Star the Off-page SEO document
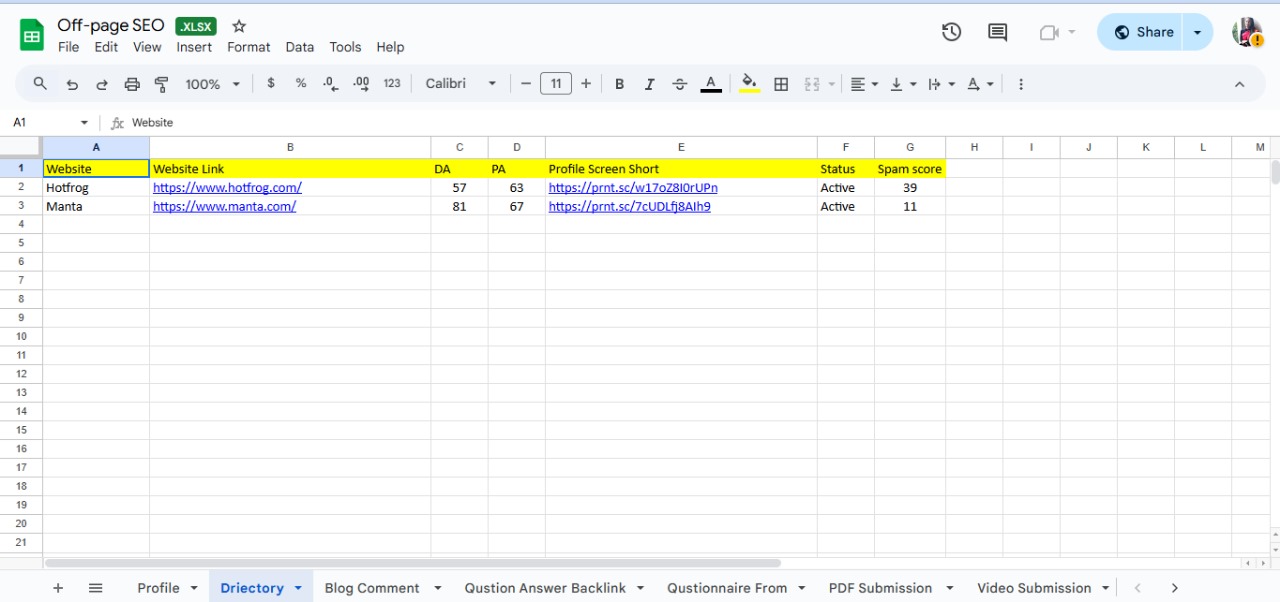Screen dimensions: 1280x602 click(x=239, y=26)
